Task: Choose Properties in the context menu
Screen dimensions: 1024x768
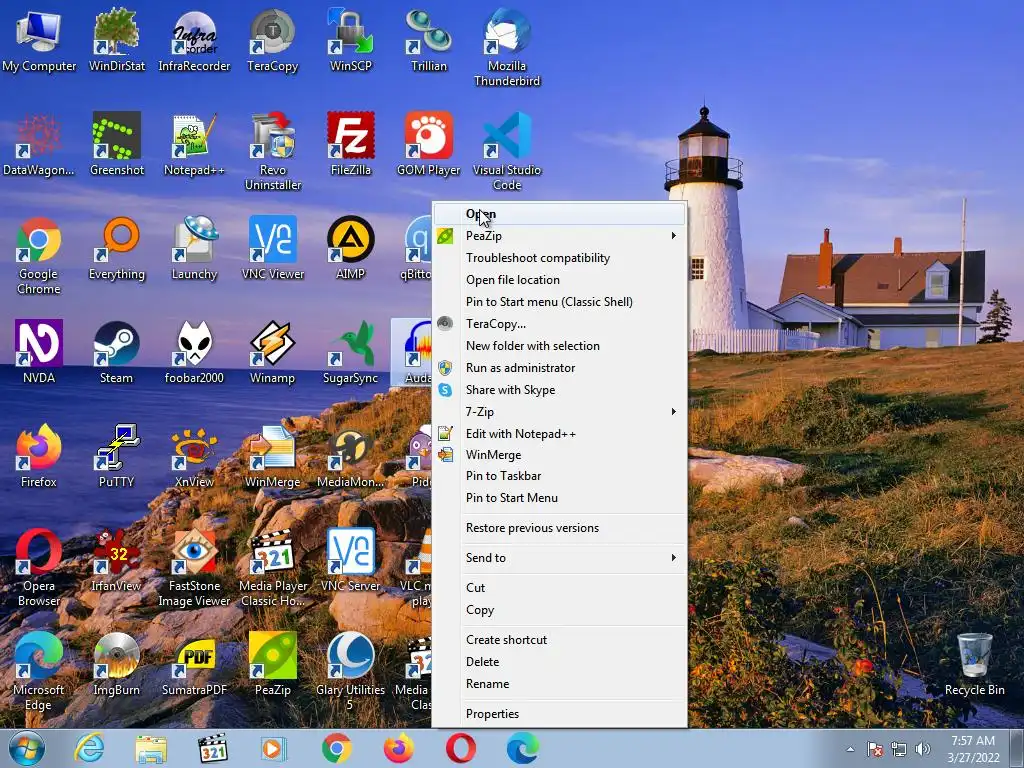Action: coord(560,714)
